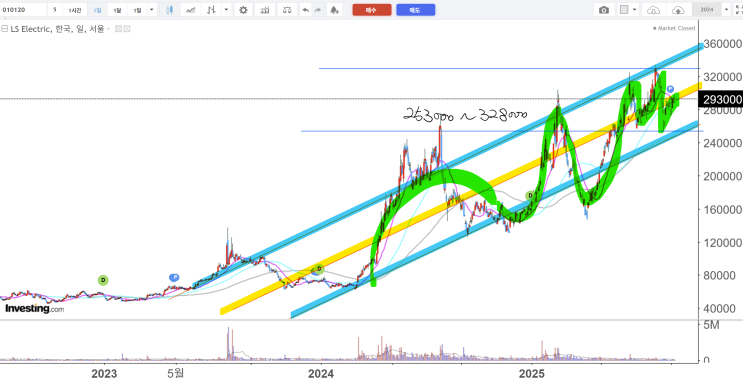Select the 1시간 interval
Image resolution: width=743 pixels, height=378 pixels.
[75, 10]
